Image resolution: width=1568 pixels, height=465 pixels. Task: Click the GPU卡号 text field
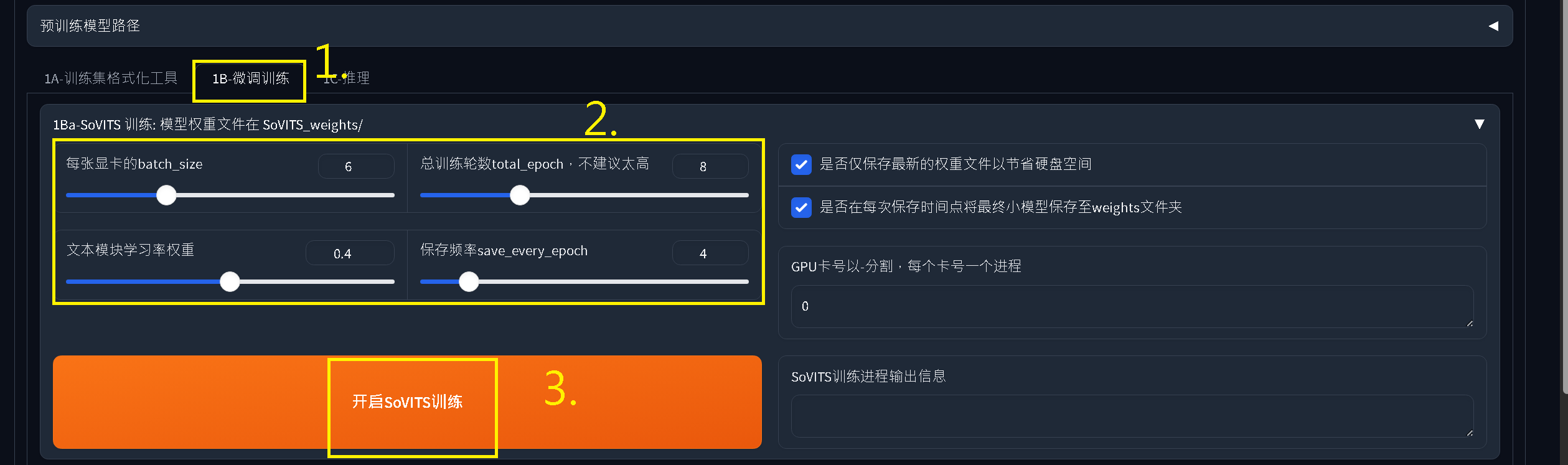pos(1132,306)
